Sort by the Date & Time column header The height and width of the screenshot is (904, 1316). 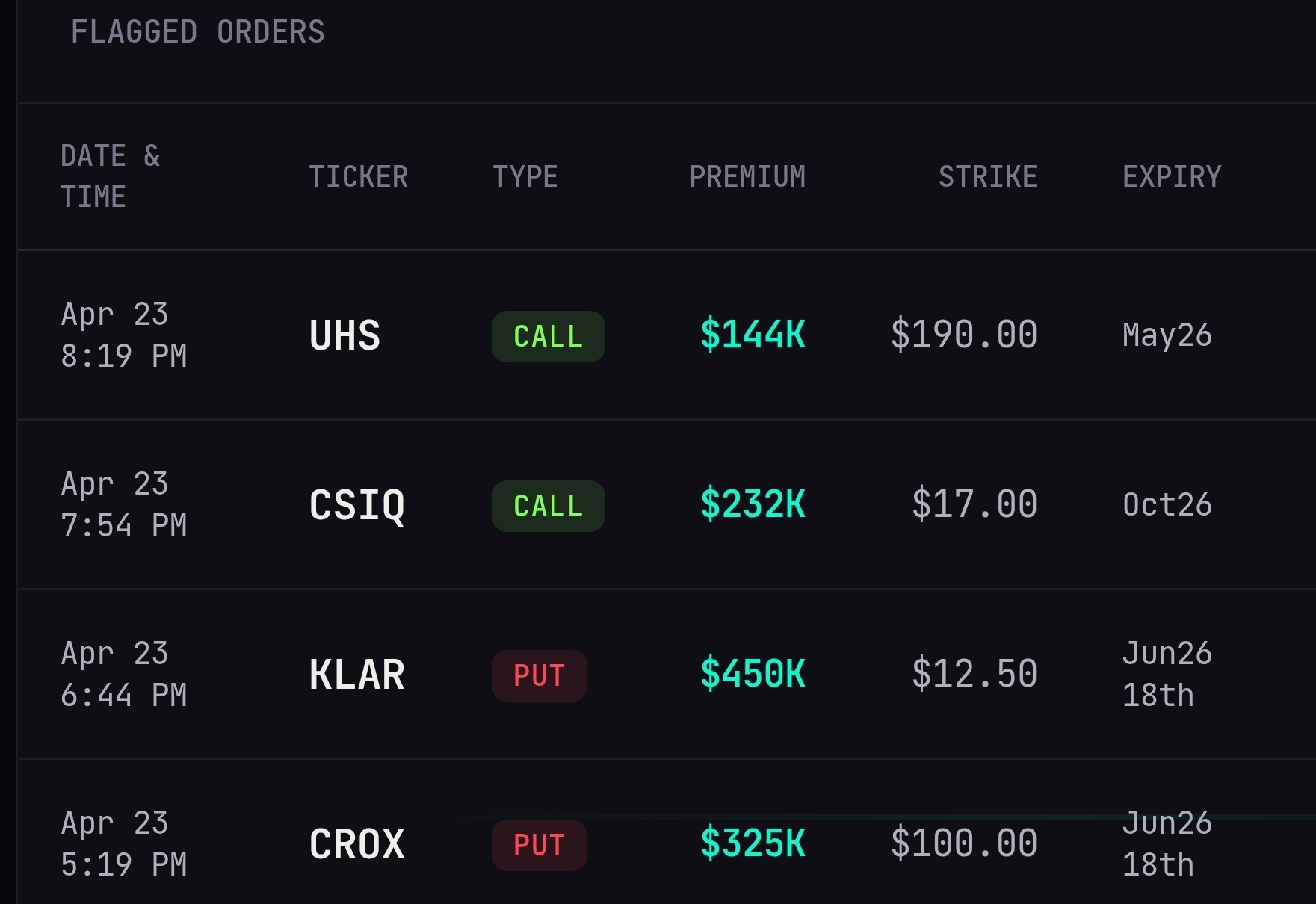tap(111, 176)
